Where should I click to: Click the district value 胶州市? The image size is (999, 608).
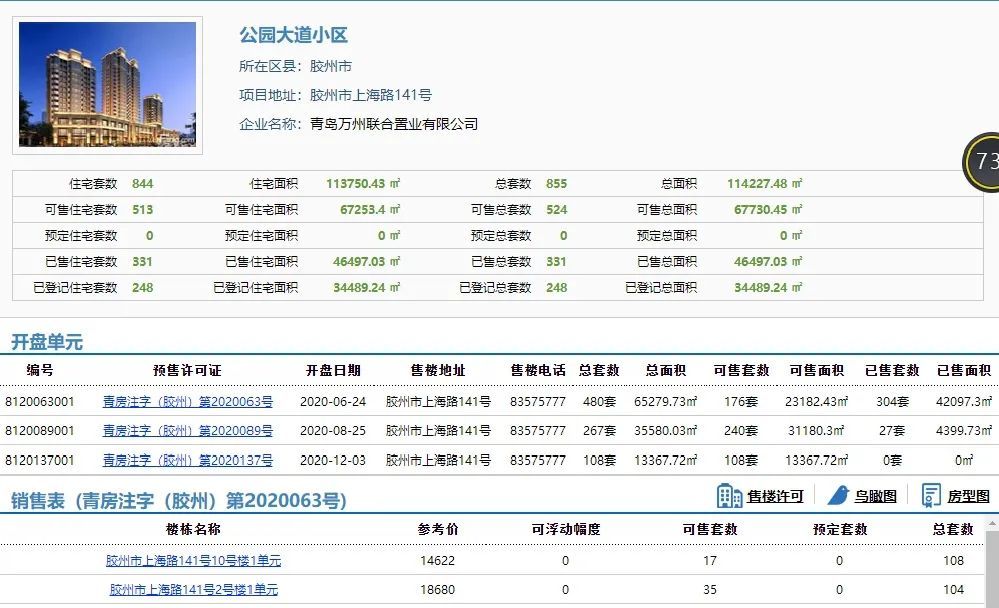click(x=331, y=66)
